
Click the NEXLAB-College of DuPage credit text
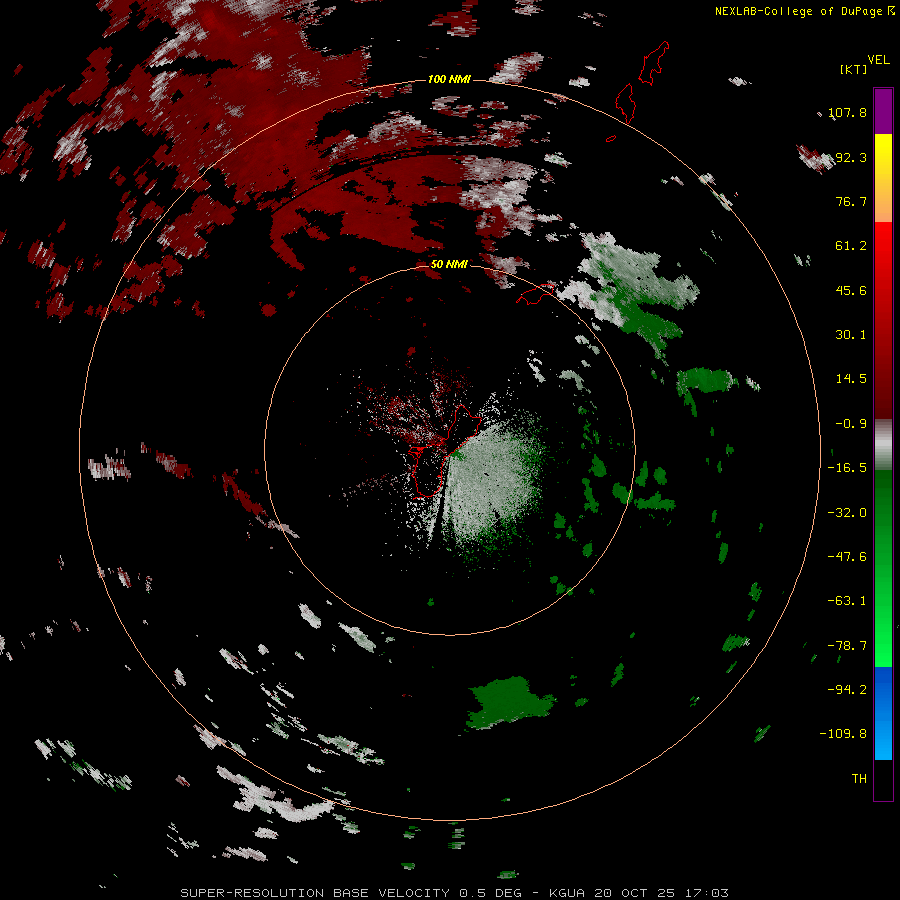(x=804, y=11)
